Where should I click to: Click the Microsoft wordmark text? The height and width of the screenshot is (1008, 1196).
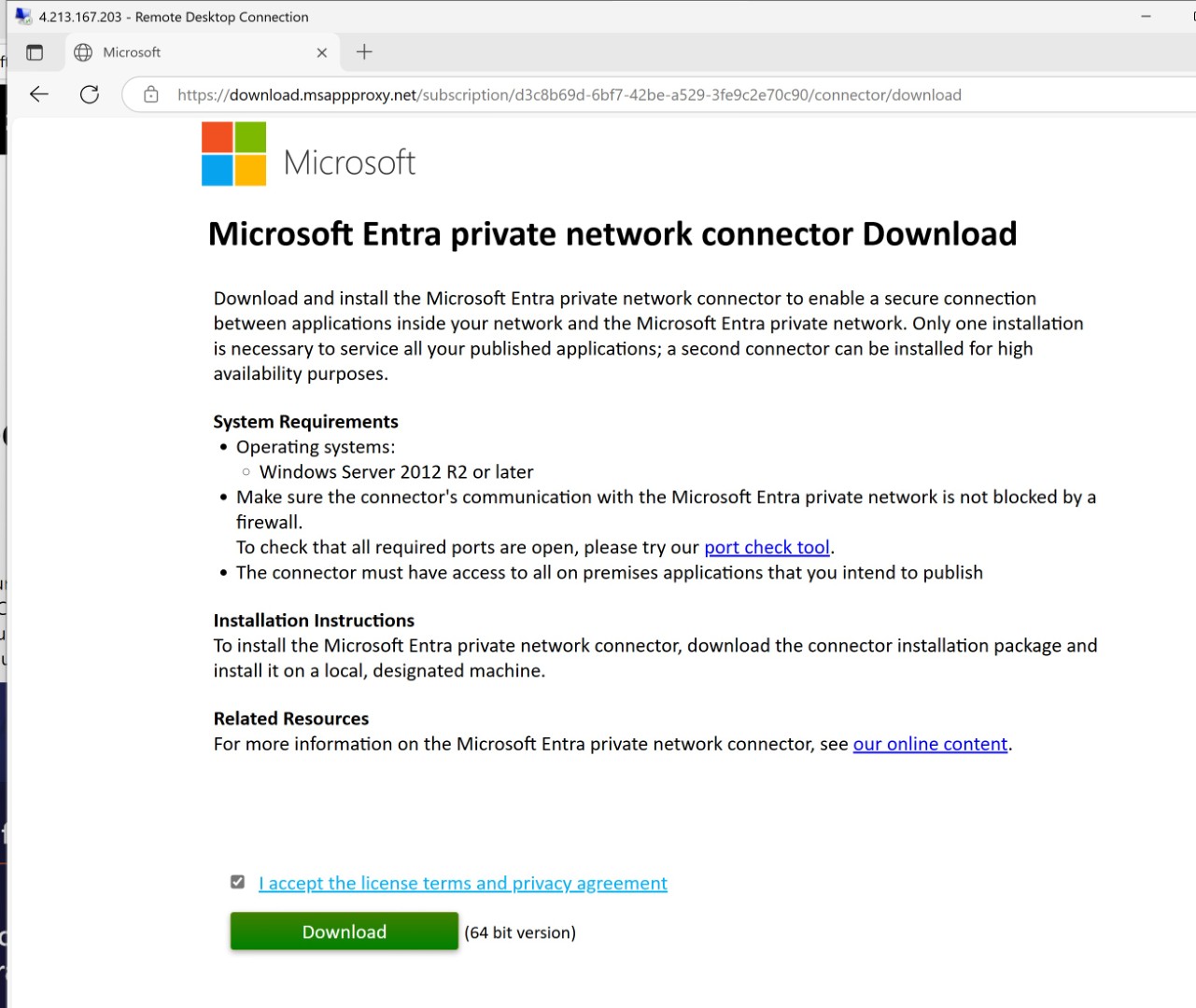point(349,162)
